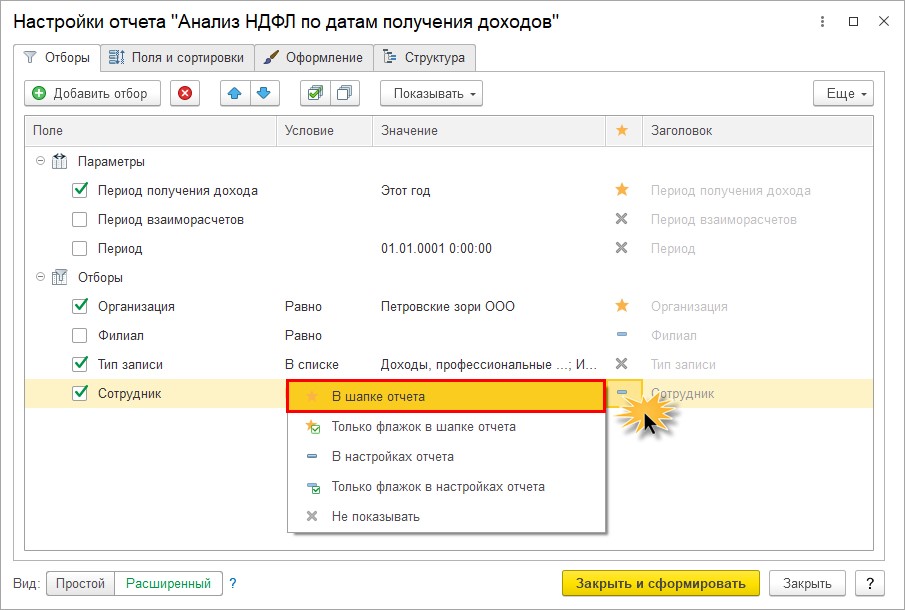Enable the Период взаиморасчетов checkbox
The height and width of the screenshot is (610, 905).
coord(80,219)
